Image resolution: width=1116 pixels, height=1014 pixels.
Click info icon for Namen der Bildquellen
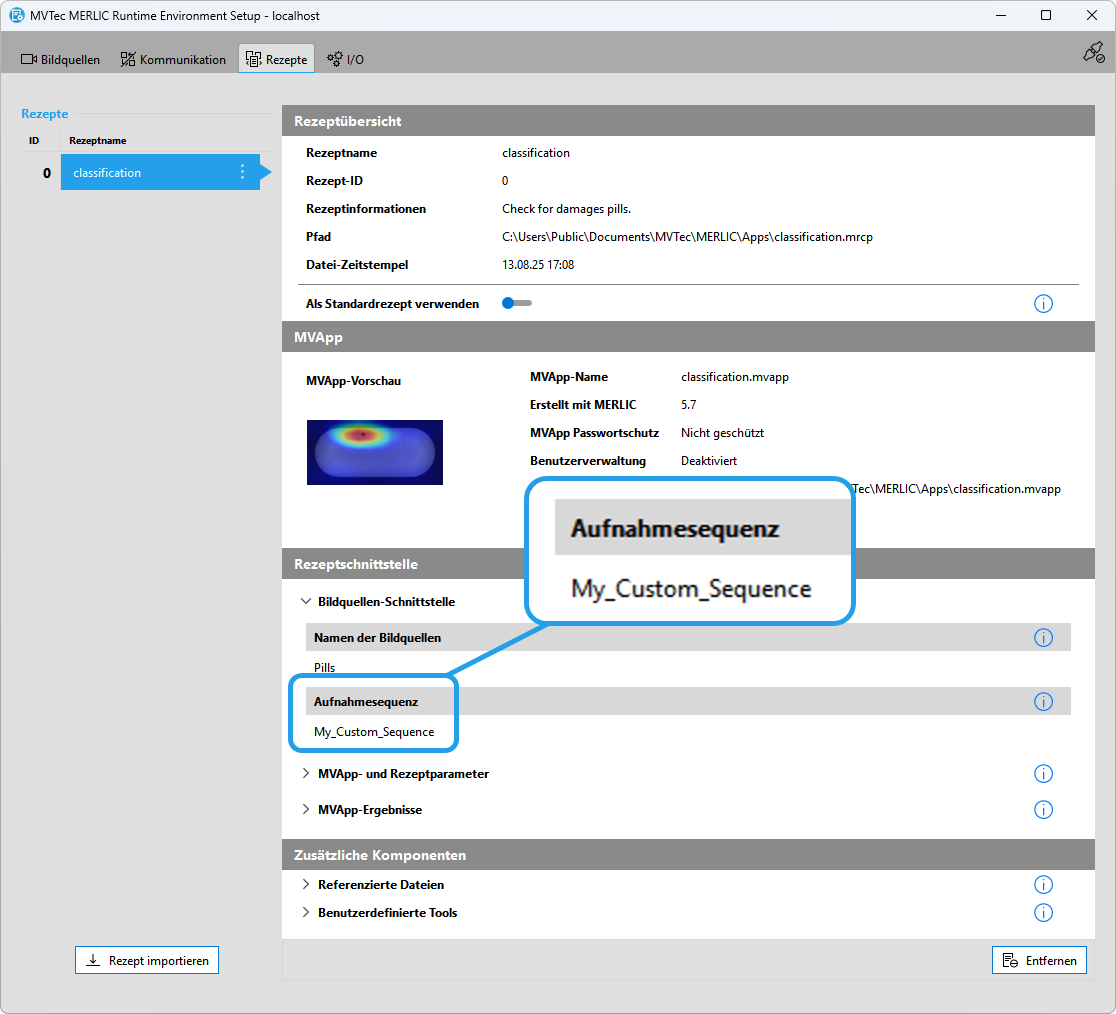[1043, 638]
